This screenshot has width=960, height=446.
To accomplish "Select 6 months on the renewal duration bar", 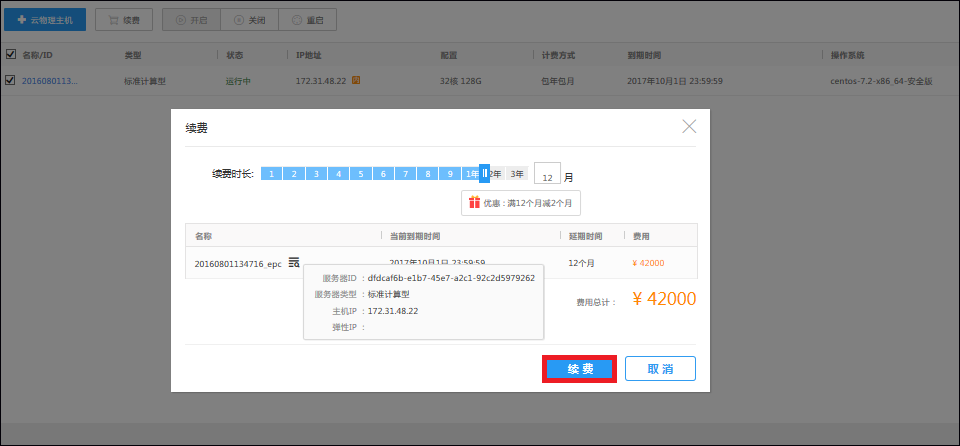I will [x=384, y=174].
